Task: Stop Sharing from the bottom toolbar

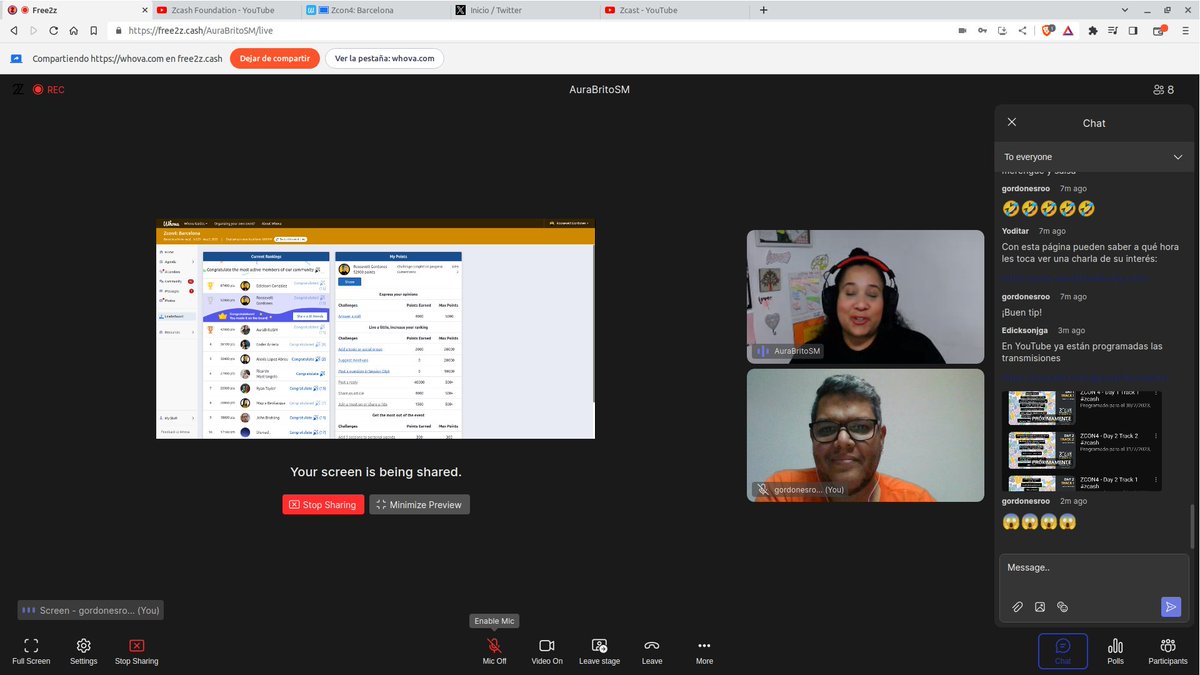Action: pyautogui.click(x=136, y=651)
